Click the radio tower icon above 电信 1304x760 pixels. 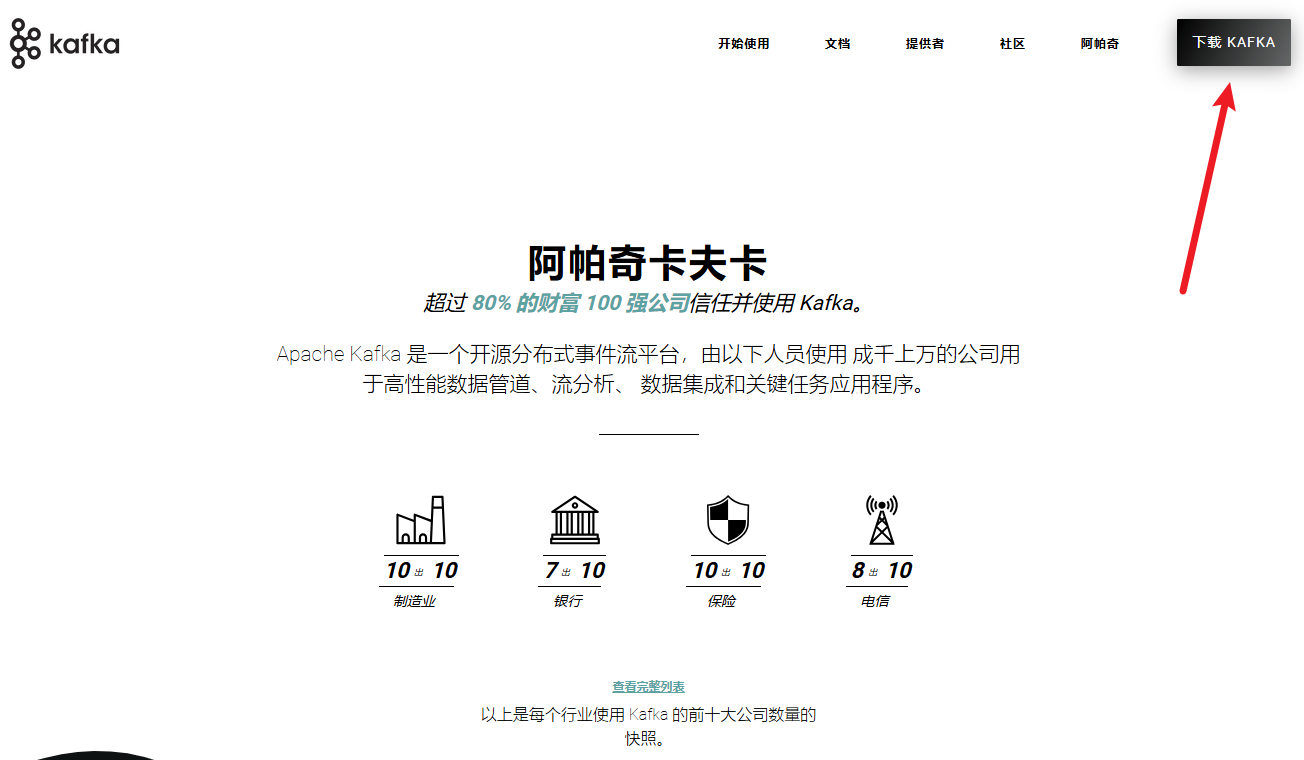point(881,520)
